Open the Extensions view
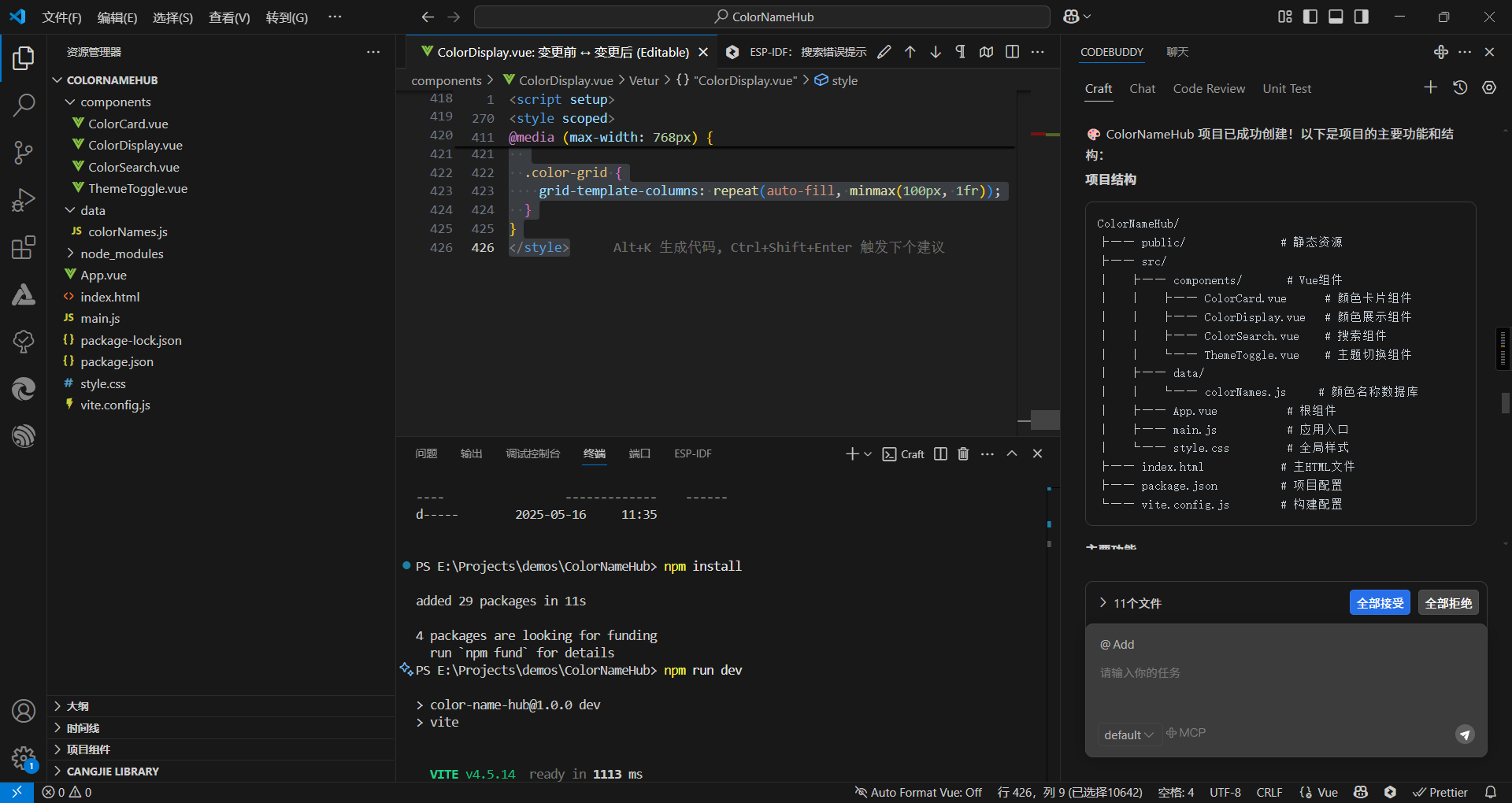This screenshot has width=1512, height=803. pos(24,248)
